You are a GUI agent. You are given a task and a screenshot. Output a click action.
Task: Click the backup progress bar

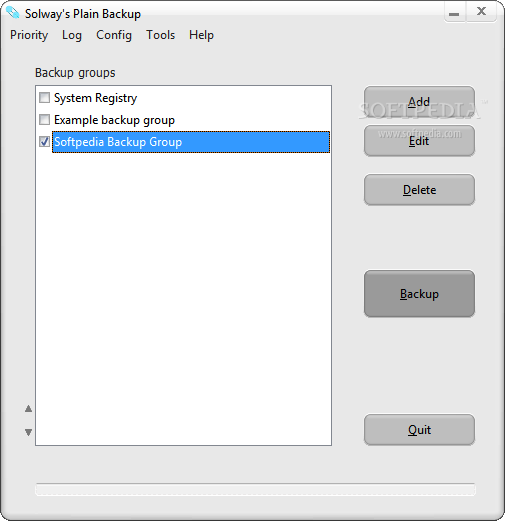coord(255,489)
